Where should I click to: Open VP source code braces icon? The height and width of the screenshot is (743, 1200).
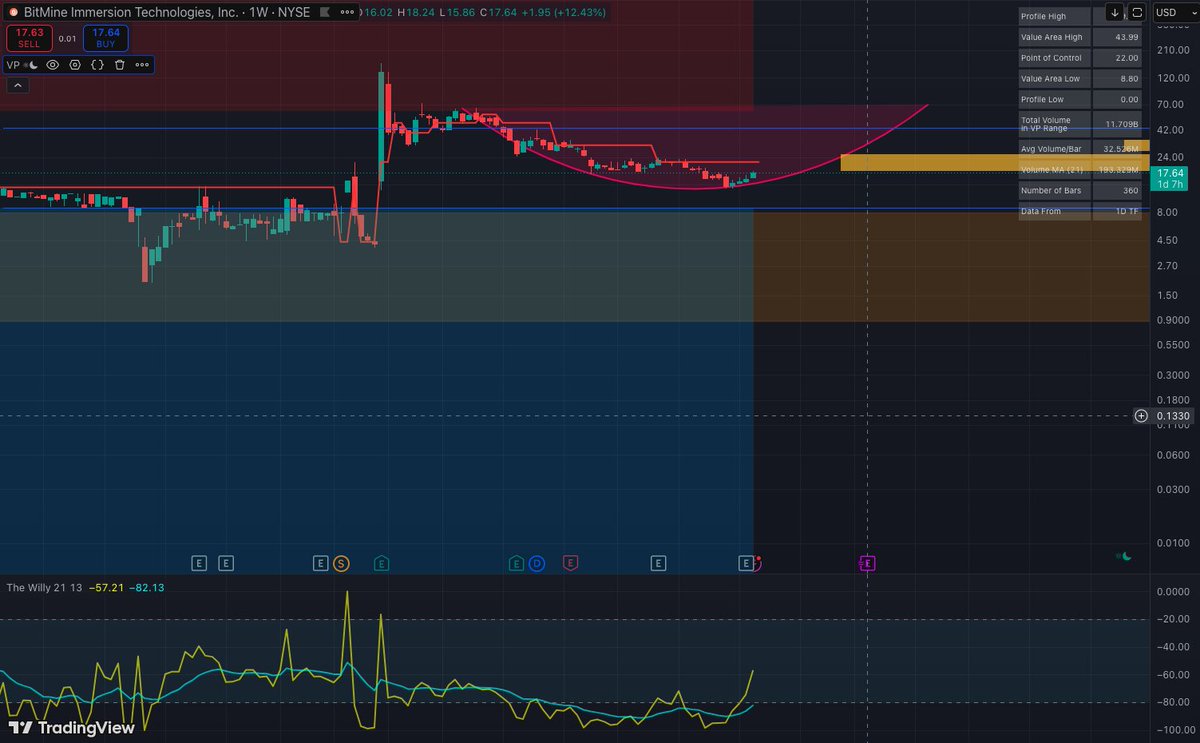pyautogui.click(x=97, y=64)
